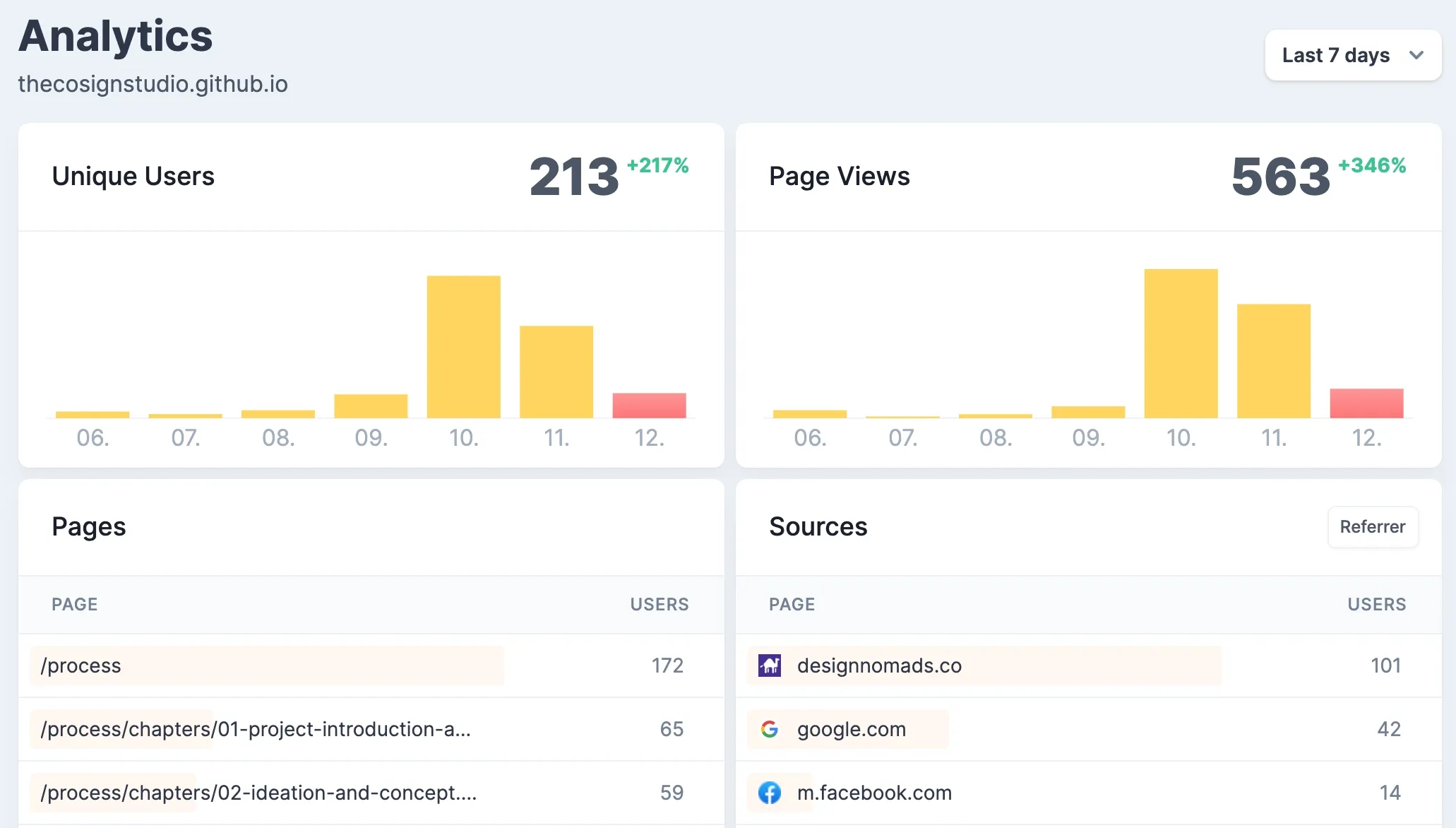
Task: Click the USERS column header in Sources table
Action: click(x=1376, y=605)
